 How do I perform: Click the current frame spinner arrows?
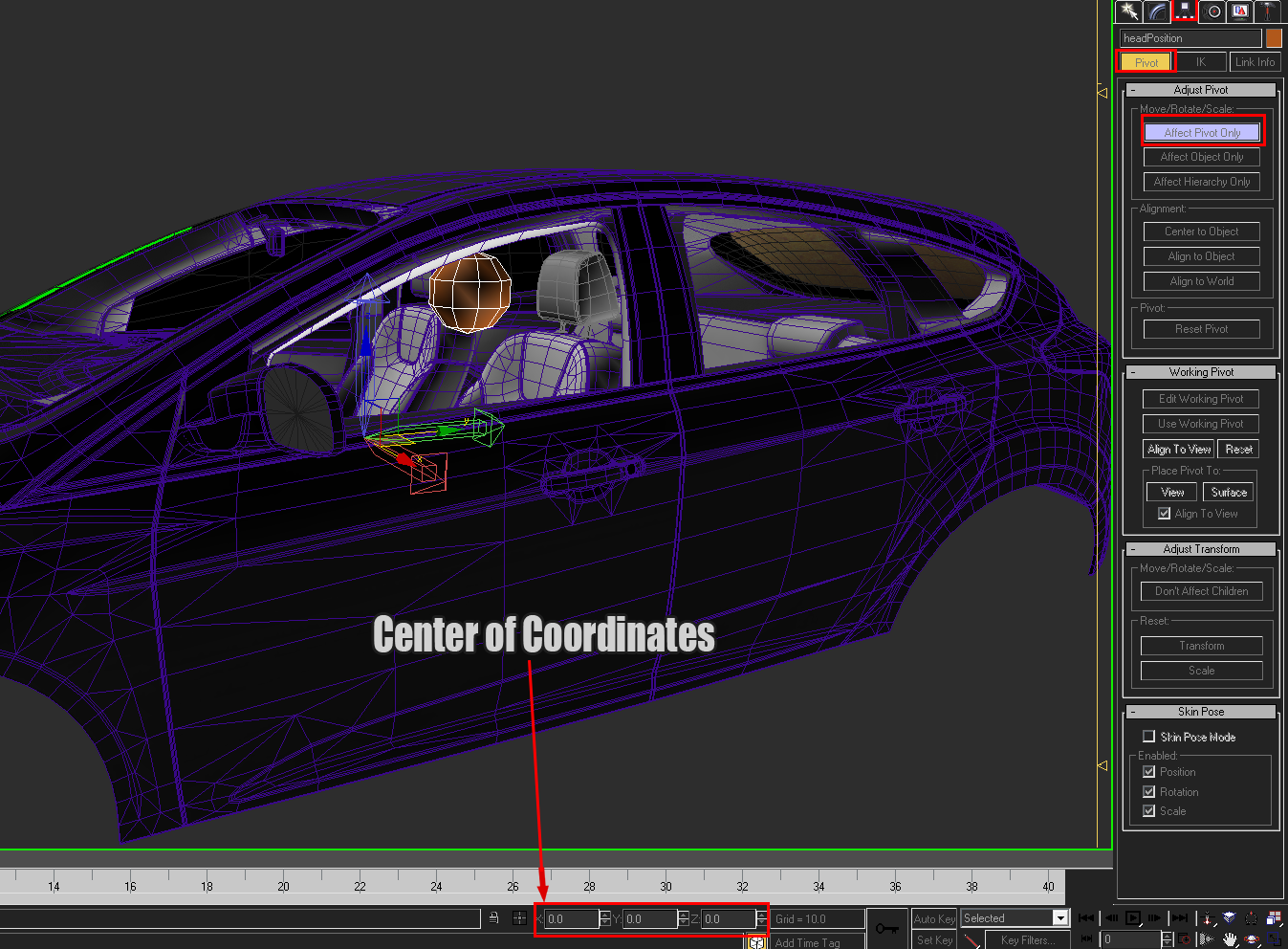[x=1167, y=939]
